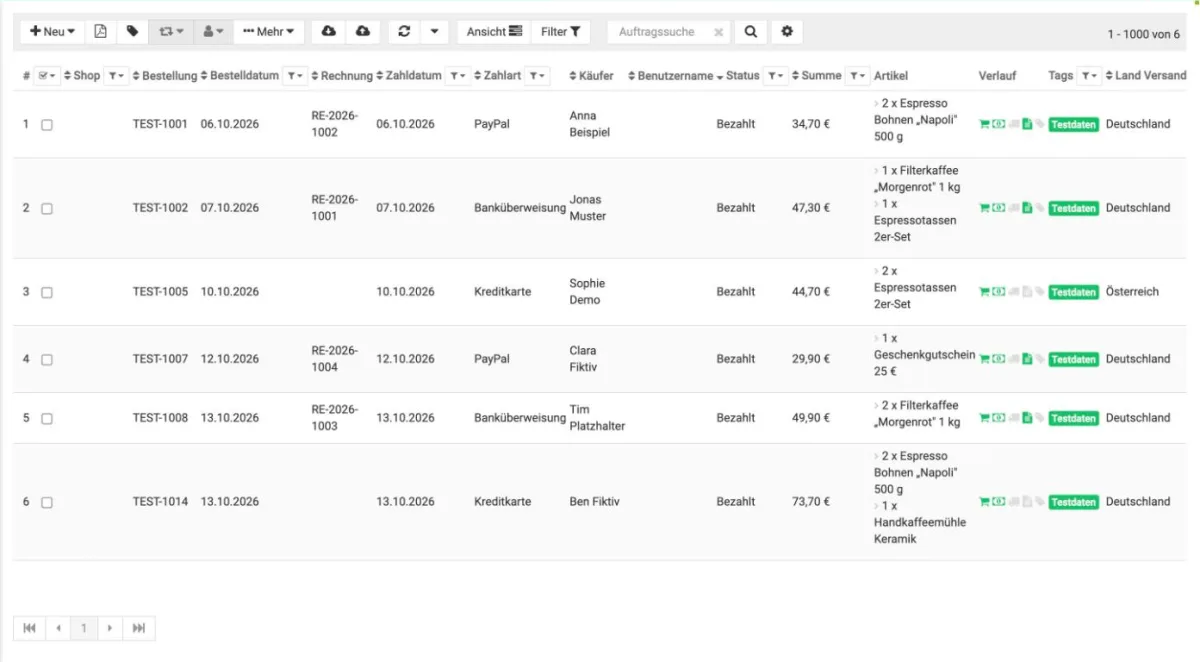Click the payment money icon for order TEST-1002
The width and height of the screenshot is (1200, 662).
click(998, 208)
